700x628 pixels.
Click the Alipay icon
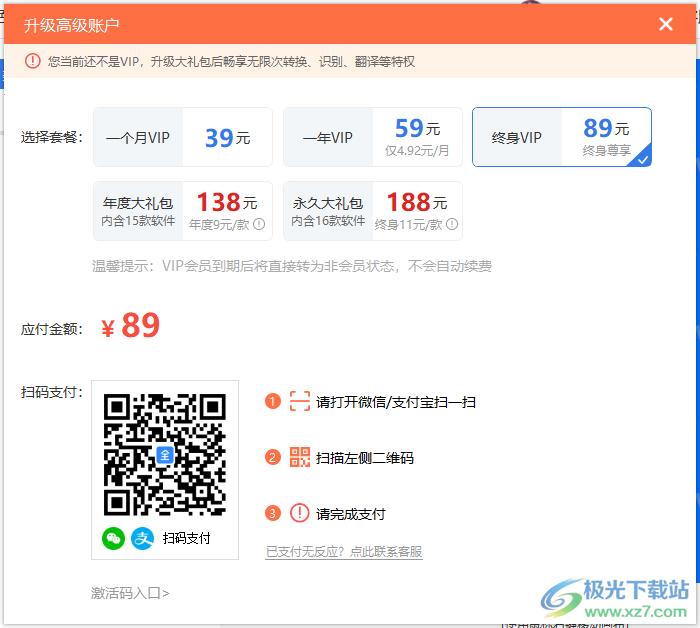[x=142, y=538]
